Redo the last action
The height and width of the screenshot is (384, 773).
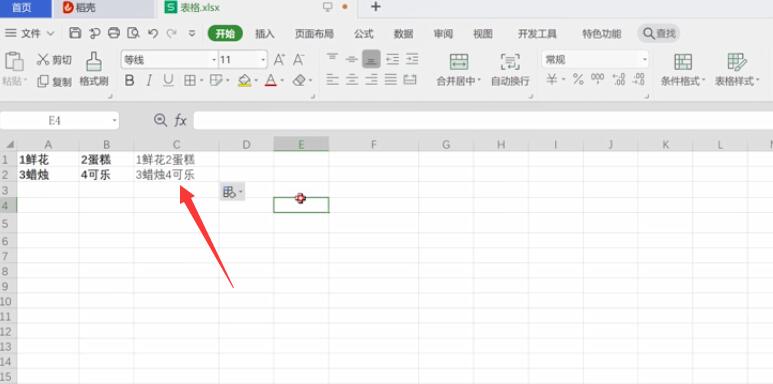coord(172,33)
